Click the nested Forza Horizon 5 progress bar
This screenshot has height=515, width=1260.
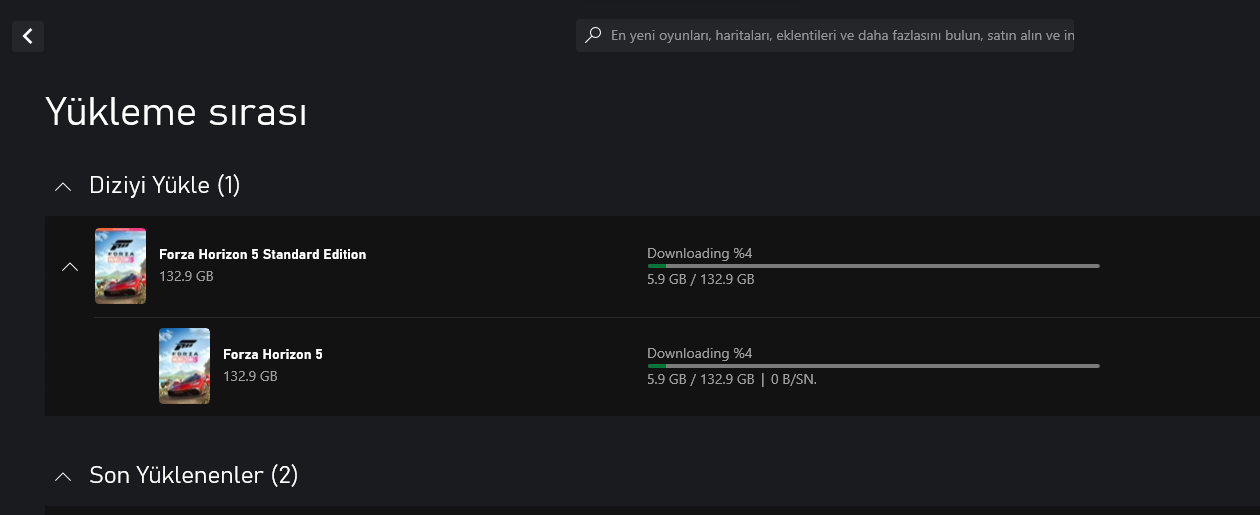tap(873, 366)
